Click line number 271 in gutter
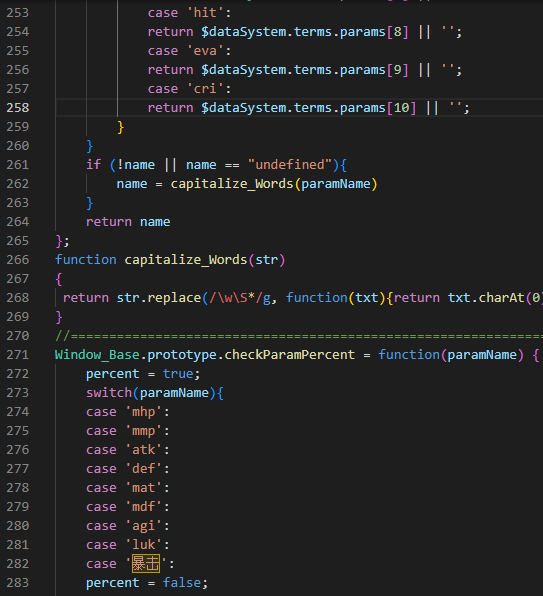Image resolution: width=543 pixels, height=596 pixels. [x=17, y=355]
